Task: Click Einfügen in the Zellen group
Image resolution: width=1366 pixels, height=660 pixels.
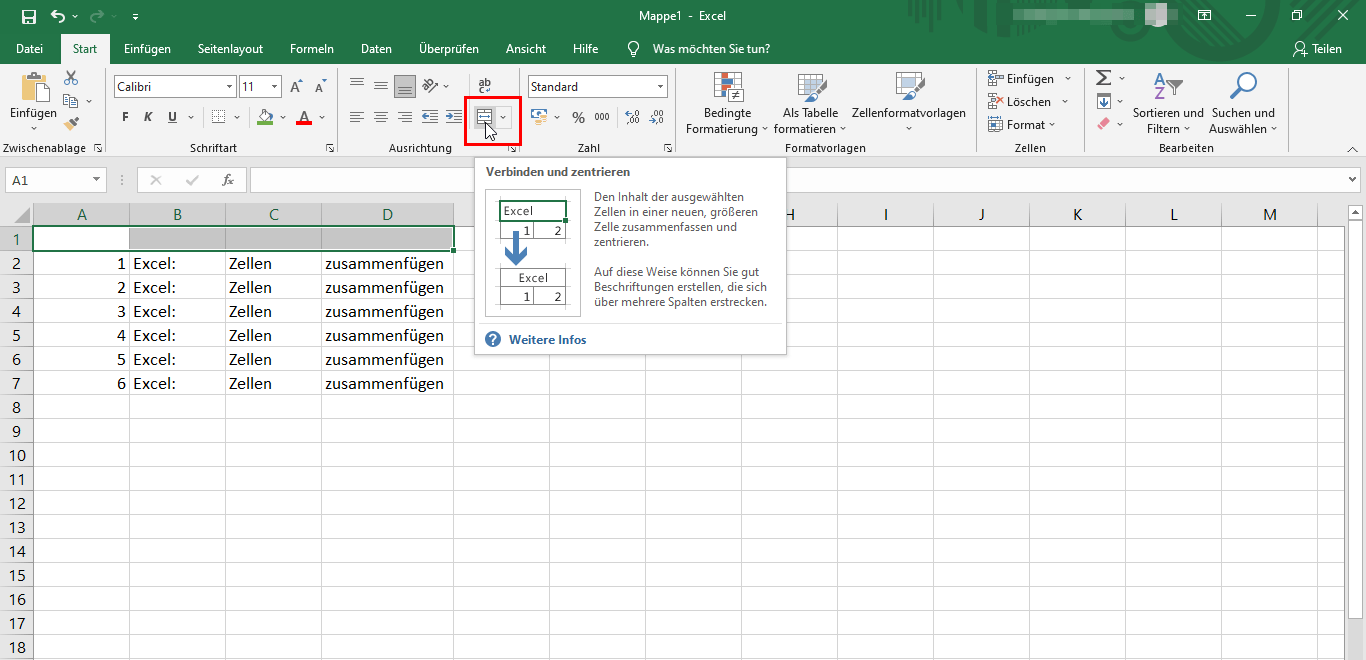Action: tap(1029, 78)
